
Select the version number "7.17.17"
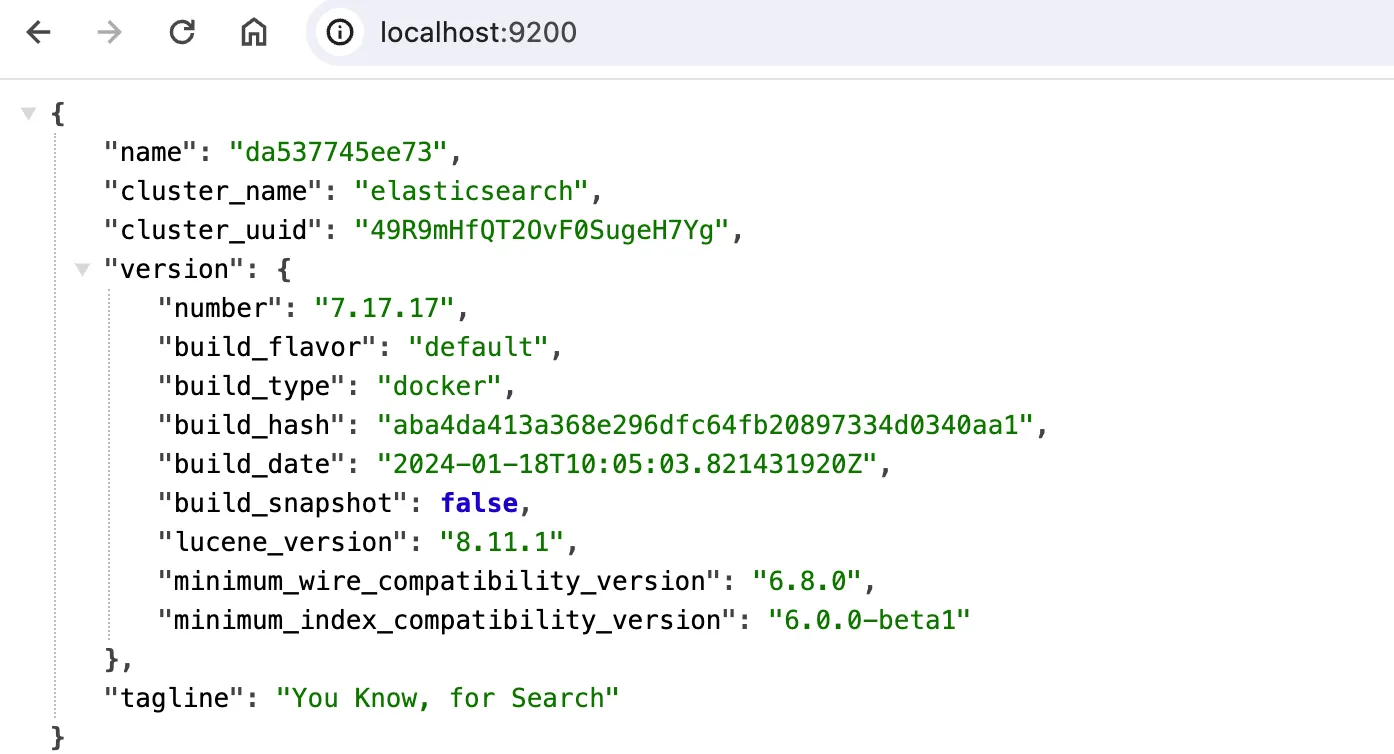tap(385, 308)
